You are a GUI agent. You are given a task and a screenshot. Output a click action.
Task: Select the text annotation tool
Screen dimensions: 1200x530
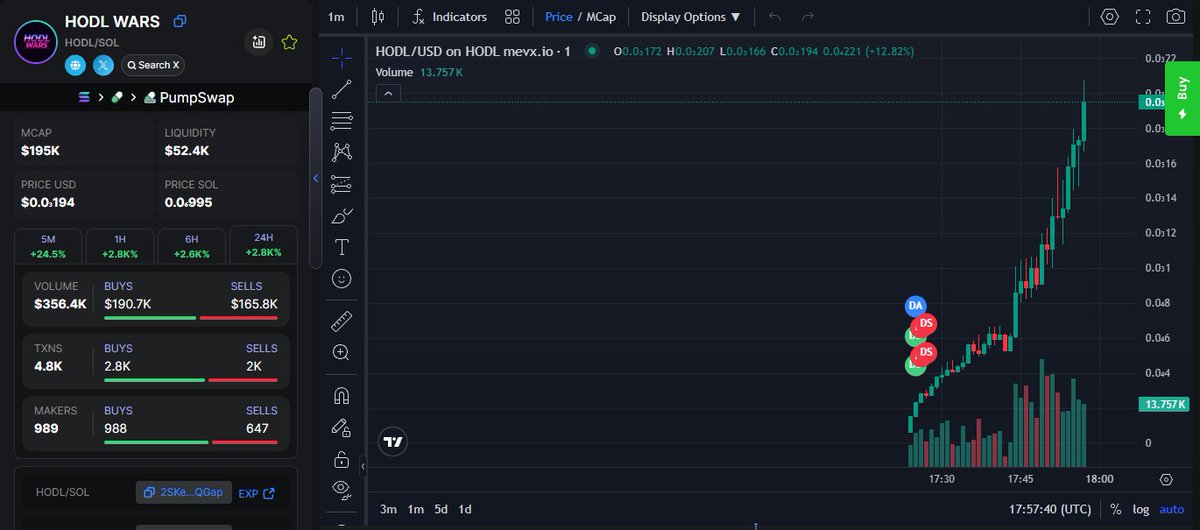pos(342,247)
